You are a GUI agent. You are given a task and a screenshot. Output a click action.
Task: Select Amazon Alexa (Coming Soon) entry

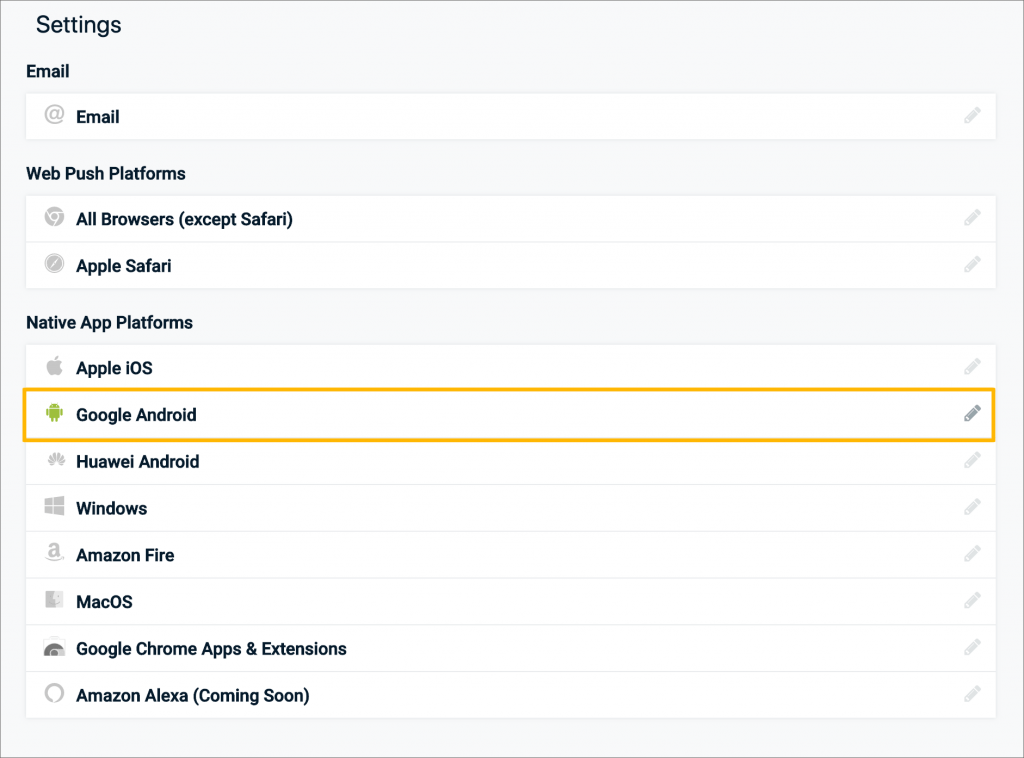tap(192, 695)
